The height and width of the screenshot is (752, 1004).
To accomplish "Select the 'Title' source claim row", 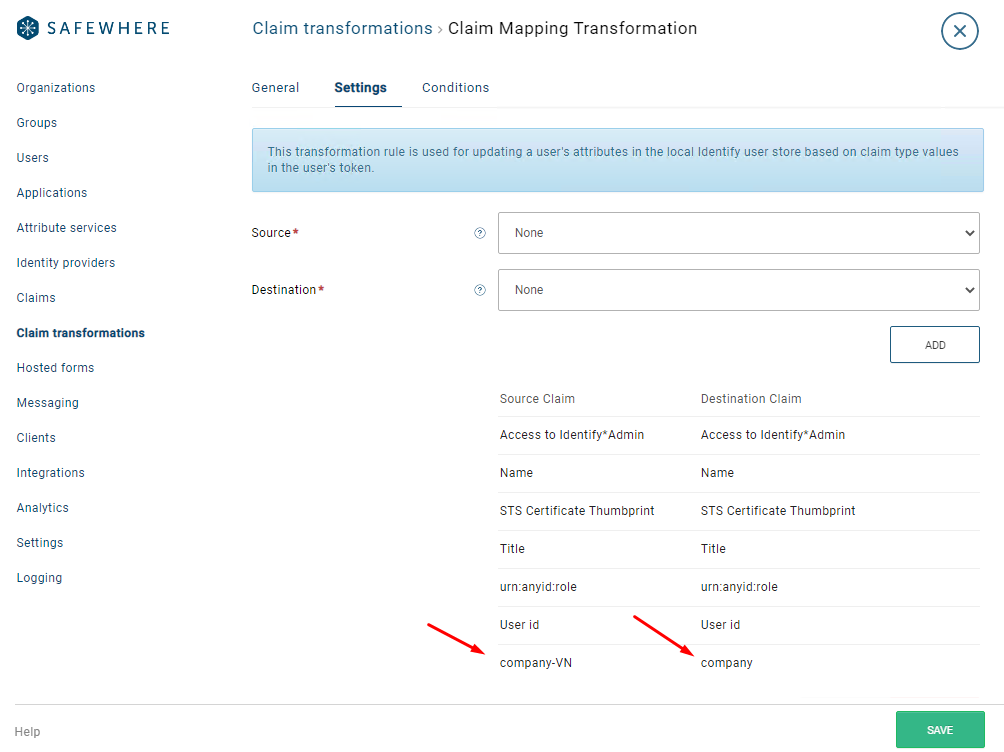I will point(512,549).
